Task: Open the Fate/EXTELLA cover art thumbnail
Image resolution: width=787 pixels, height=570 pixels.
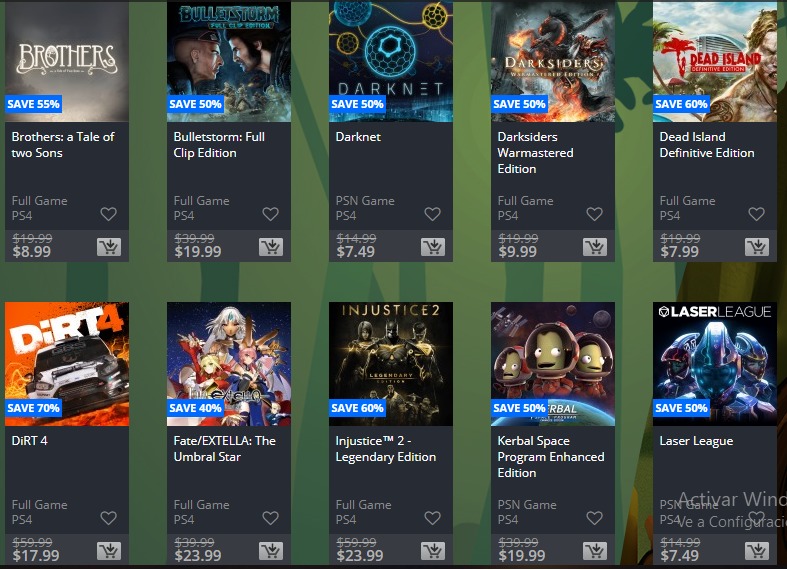Action: click(x=229, y=364)
